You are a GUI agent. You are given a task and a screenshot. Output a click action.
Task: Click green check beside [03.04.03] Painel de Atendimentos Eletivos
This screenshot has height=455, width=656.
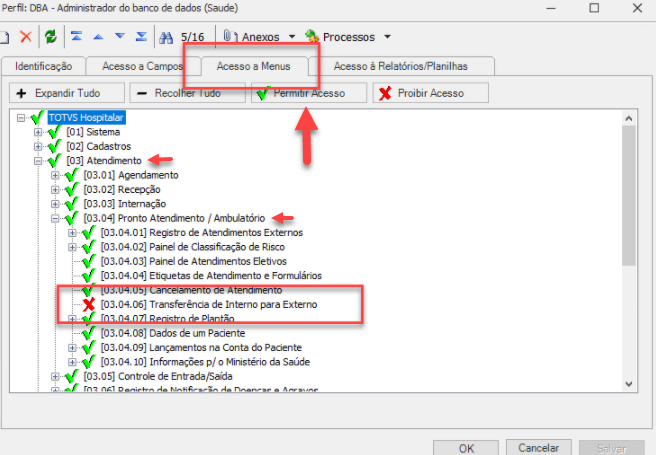click(89, 261)
